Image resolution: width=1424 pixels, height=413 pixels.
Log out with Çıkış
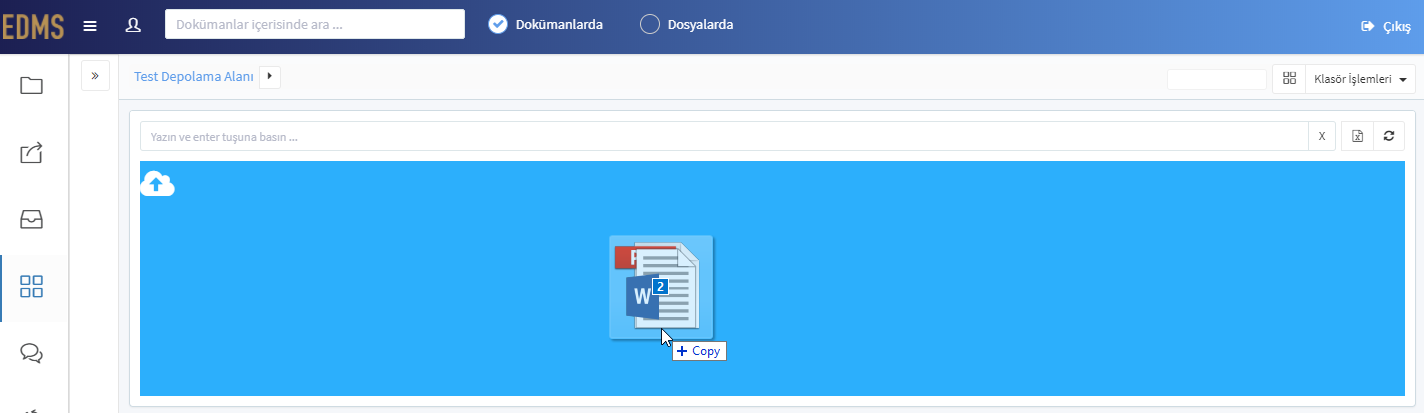(1386, 27)
